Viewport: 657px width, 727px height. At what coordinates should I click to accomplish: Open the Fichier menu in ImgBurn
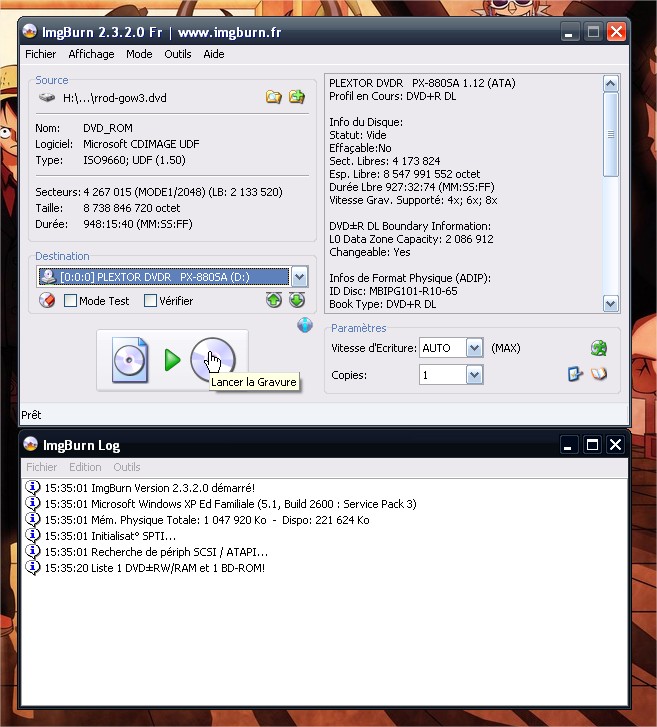(40, 54)
